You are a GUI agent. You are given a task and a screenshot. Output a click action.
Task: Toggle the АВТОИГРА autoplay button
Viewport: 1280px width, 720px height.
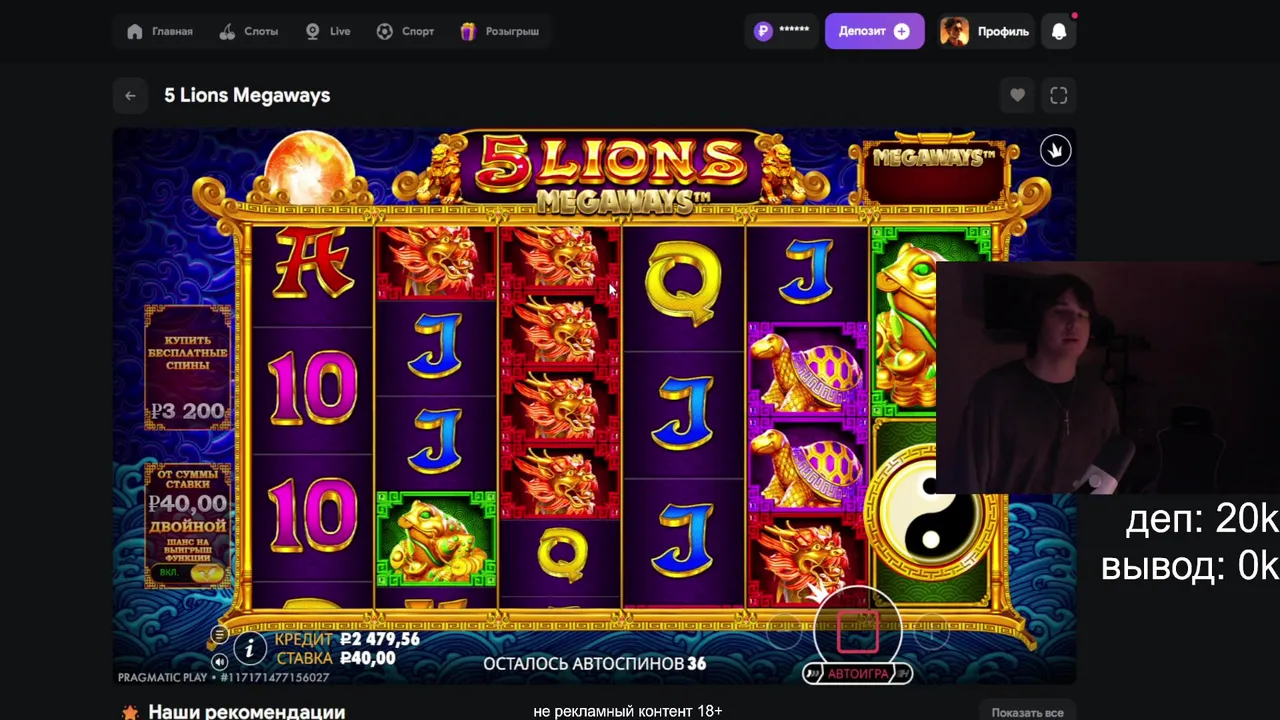pos(858,674)
